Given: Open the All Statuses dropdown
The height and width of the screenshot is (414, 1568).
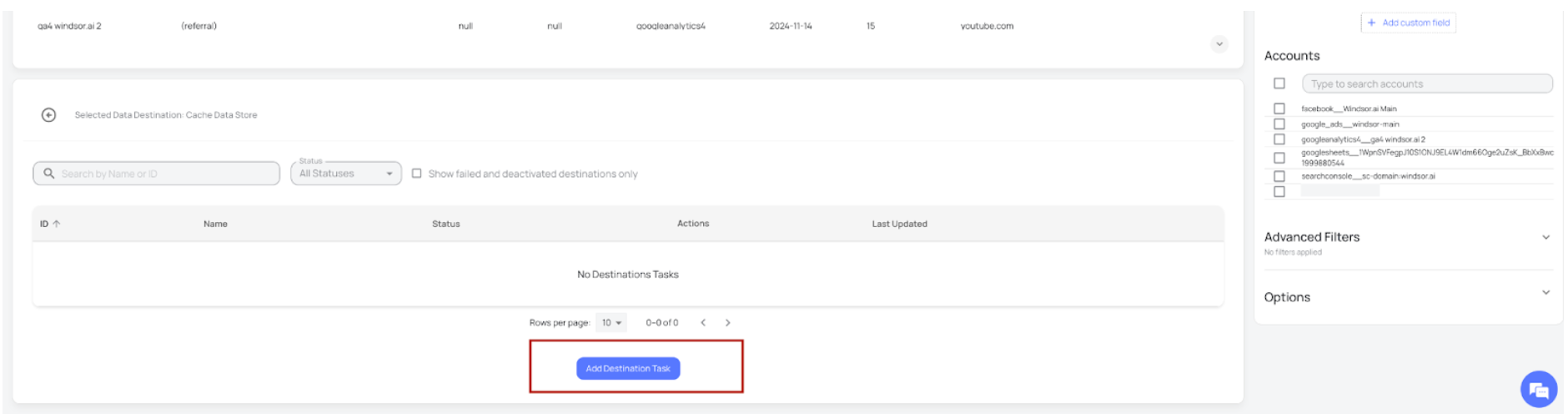Looking at the screenshot, I should 345,174.
